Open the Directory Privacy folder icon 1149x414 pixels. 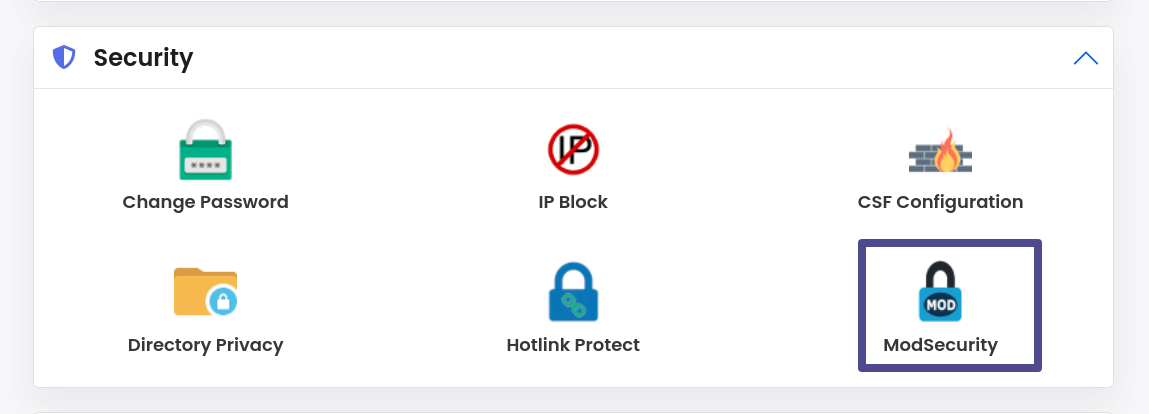(x=206, y=292)
